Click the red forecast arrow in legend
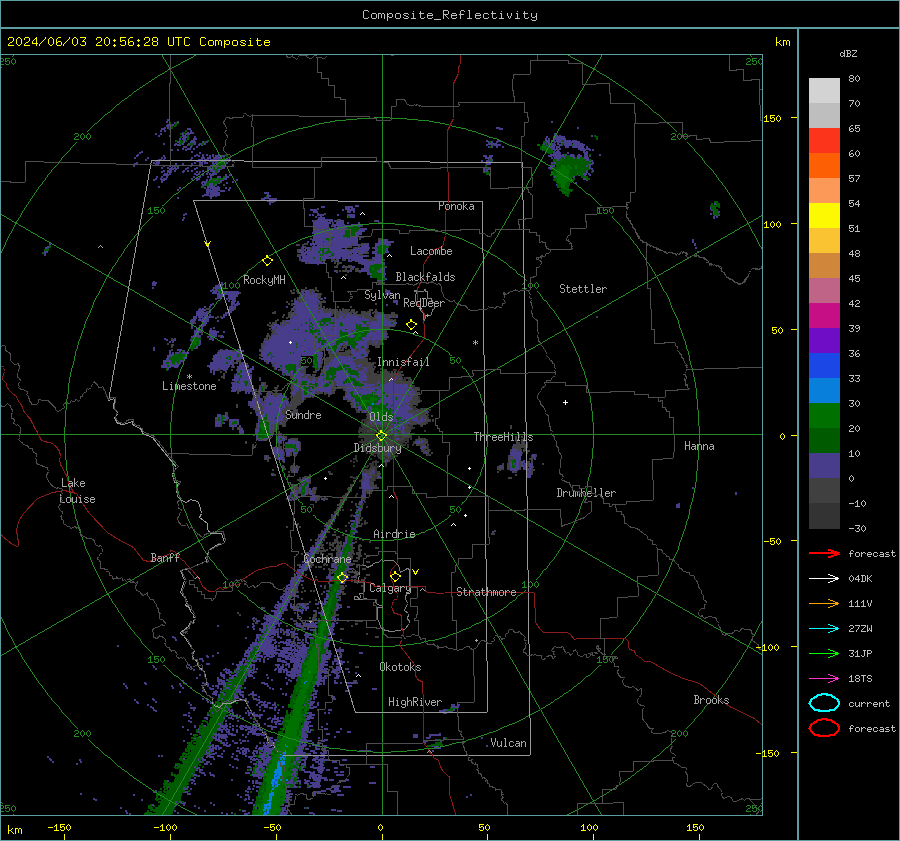This screenshot has height=841, width=900. [x=824, y=553]
